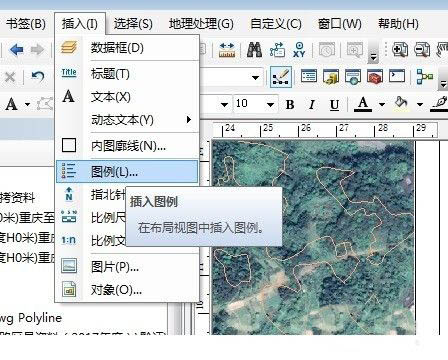The width and height of the screenshot is (448, 360).
Task: Click the gray delete X icon
Action: [x=10, y=77]
